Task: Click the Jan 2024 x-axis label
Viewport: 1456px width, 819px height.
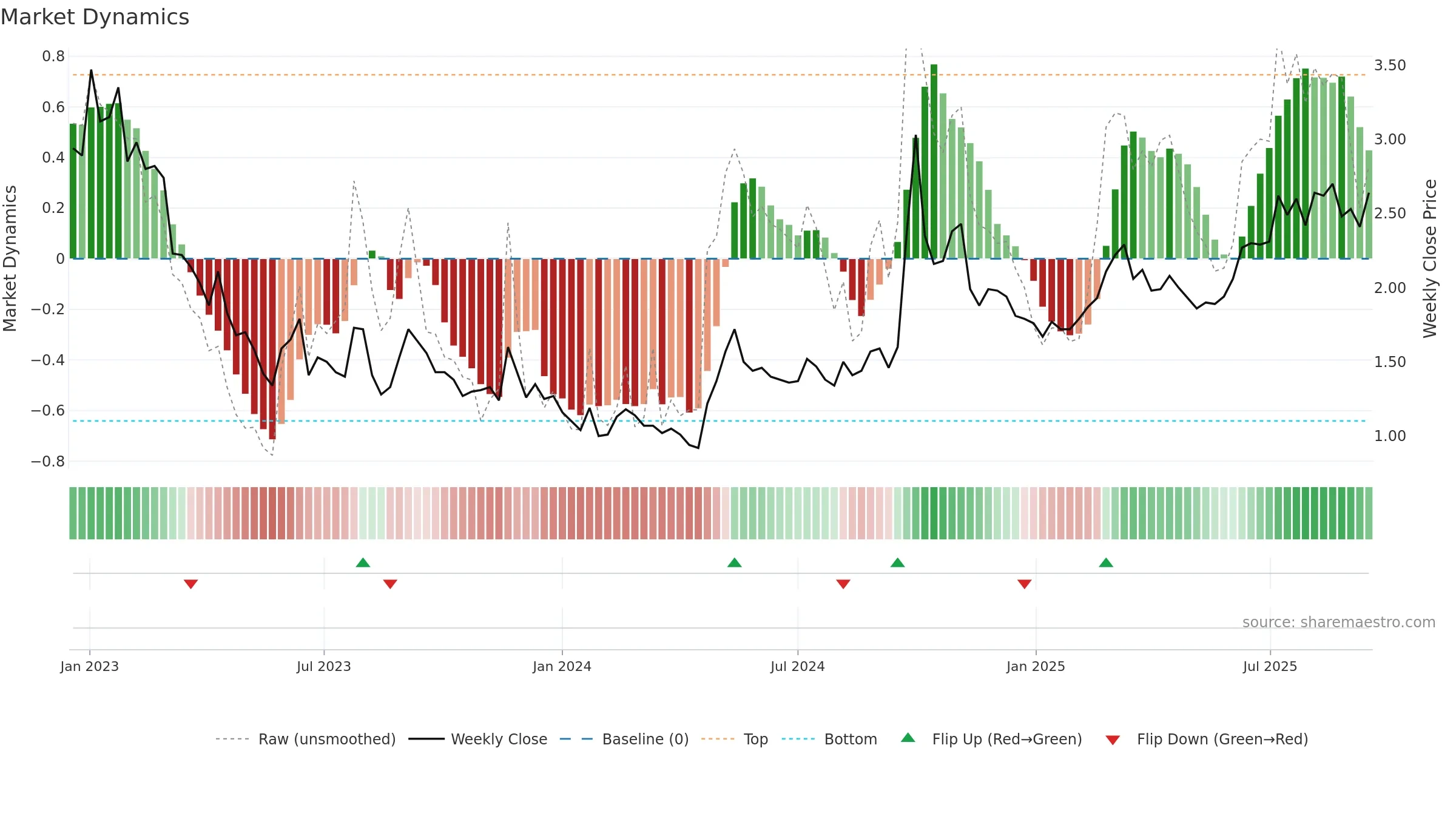Action: (x=562, y=666)
